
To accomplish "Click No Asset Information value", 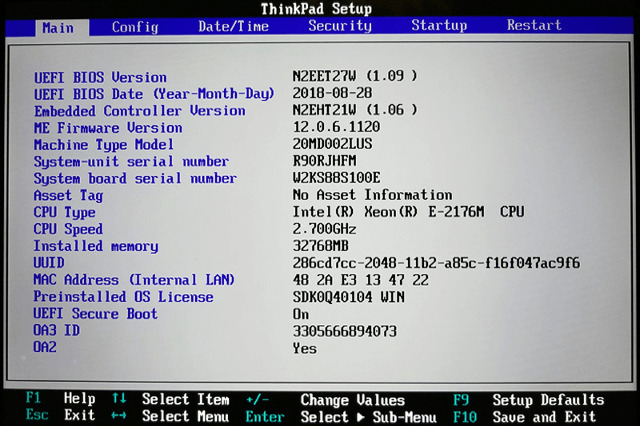I will point(372,195).
